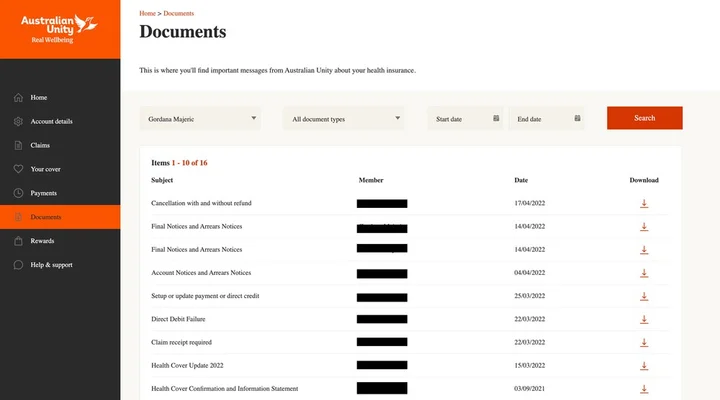720x400 pixels.
Task: Click the Help & support chat icon
Action: [18, 265]
